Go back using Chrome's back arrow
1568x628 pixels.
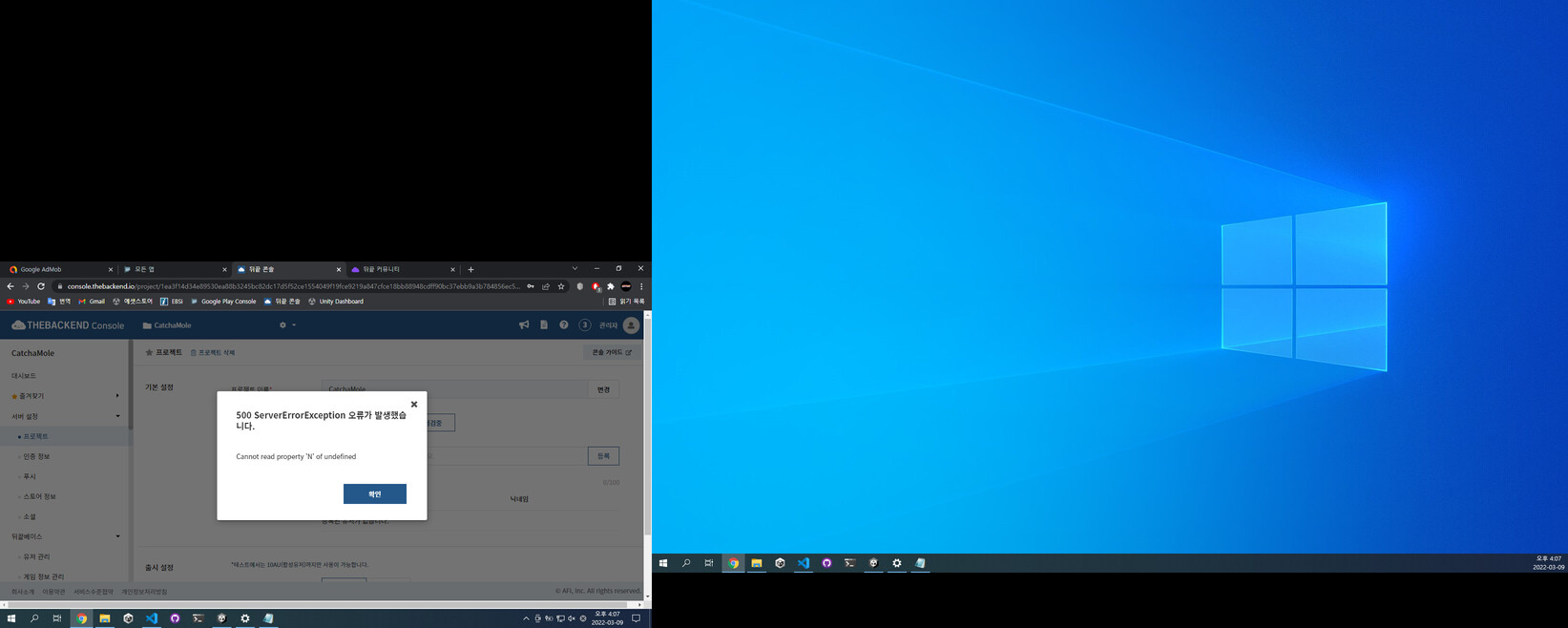[10, 286]
